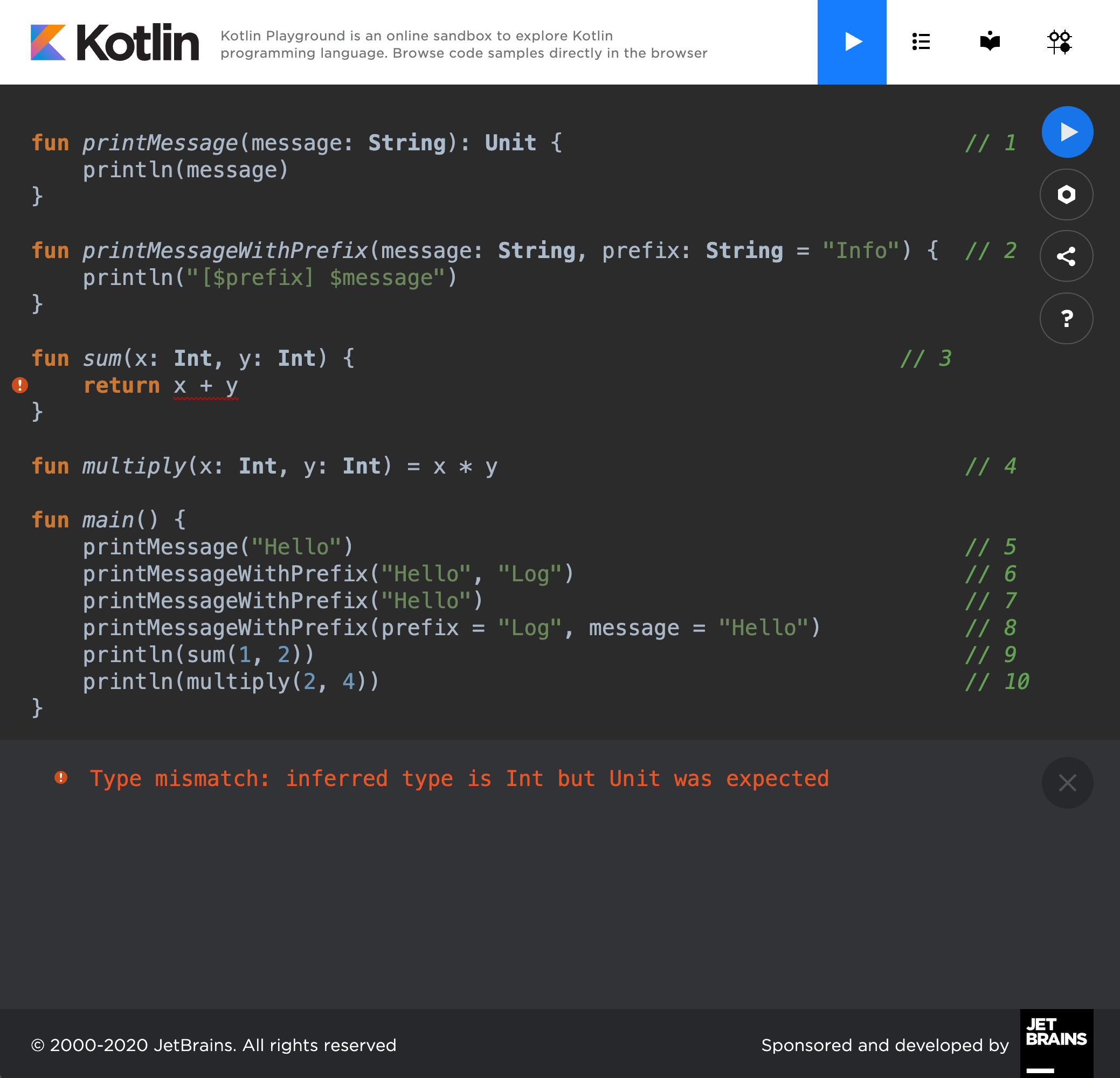Click the '// 5' comment
Screen dimensions: 1120x1078
click(990, 547)
